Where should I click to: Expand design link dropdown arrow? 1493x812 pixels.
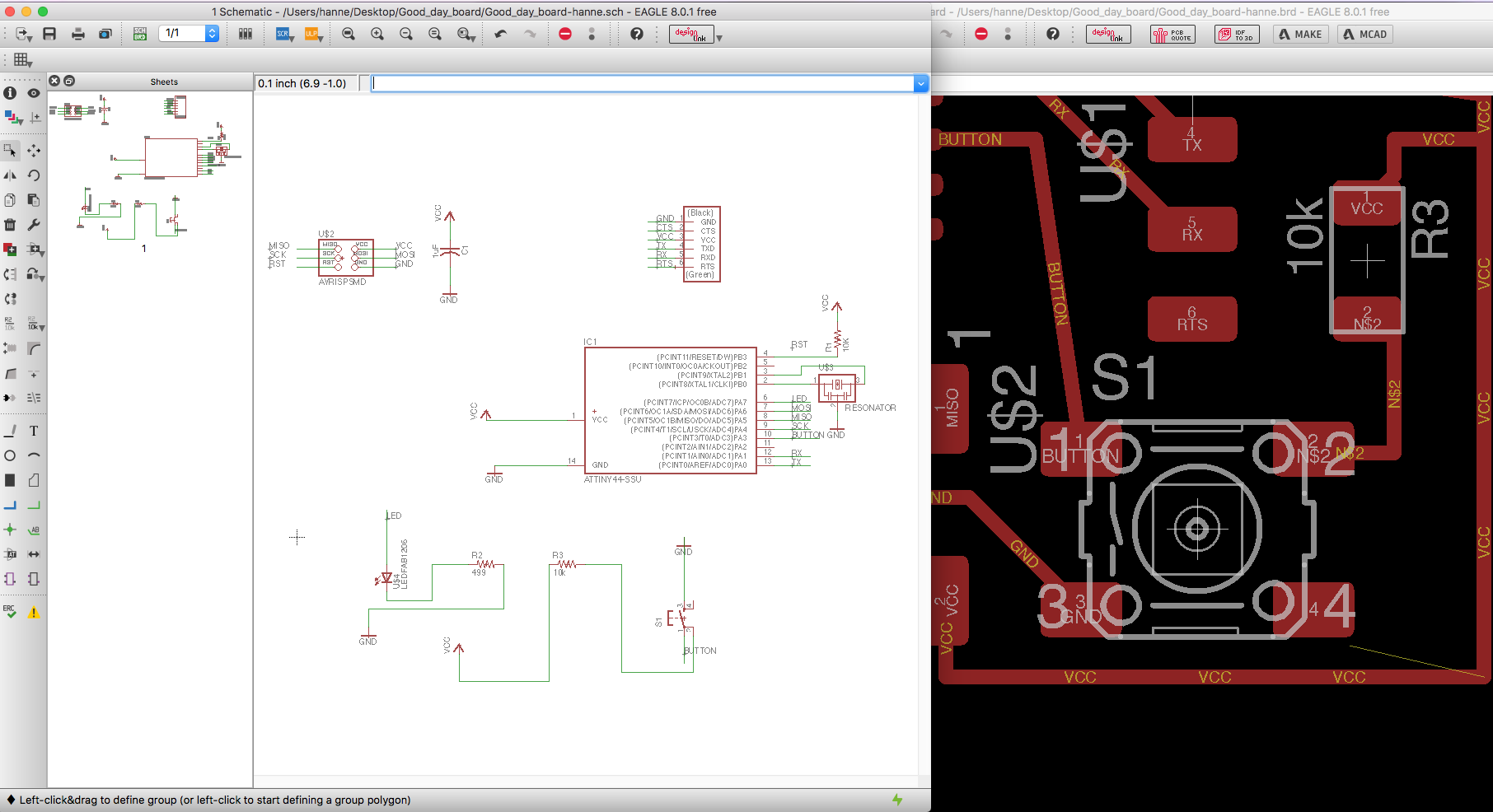click(719, 37)
